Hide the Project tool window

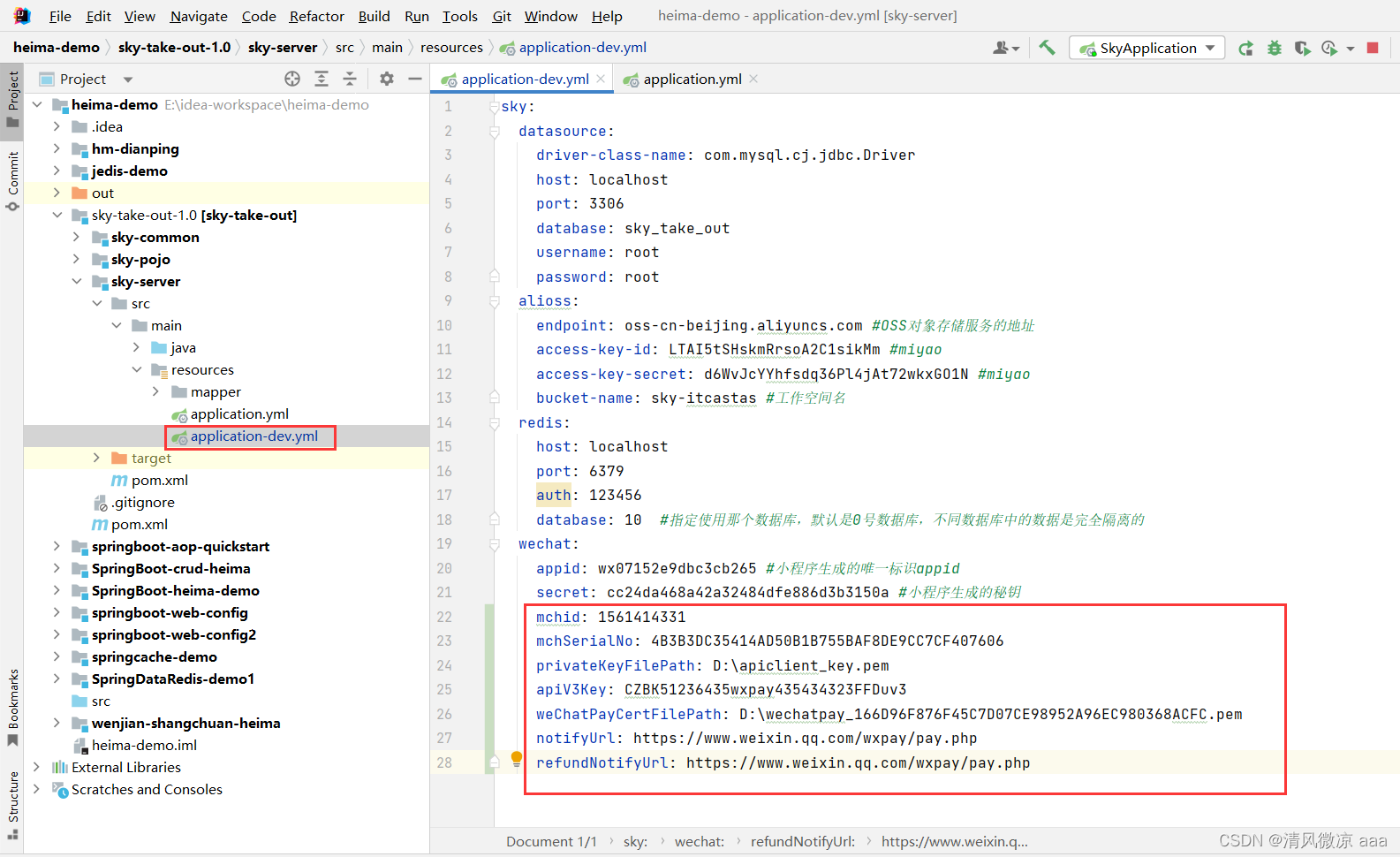pyautogui.click(x=415, y=79)
